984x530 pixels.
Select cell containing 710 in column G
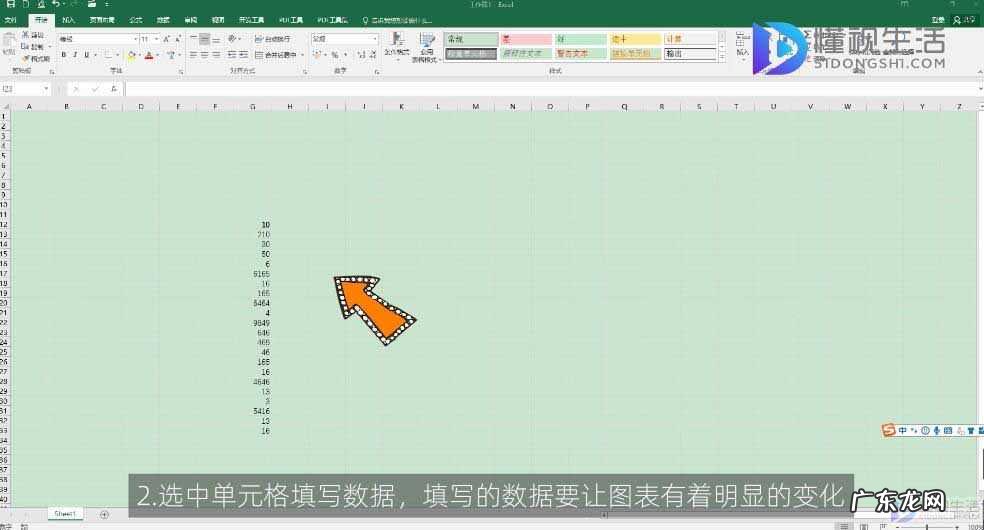(254, 235)
